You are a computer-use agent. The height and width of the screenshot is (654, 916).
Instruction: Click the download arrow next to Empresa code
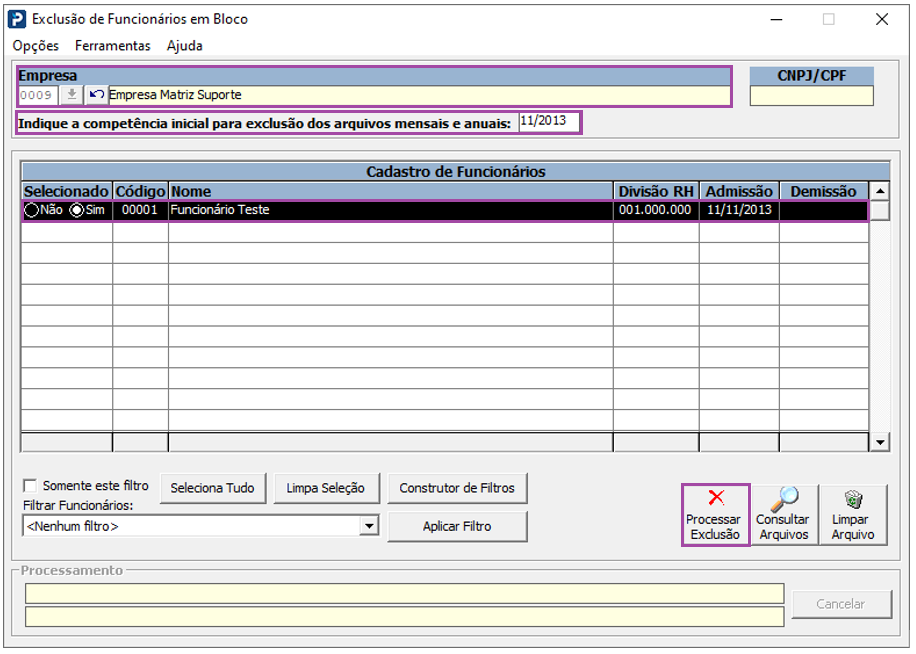[x=72, y=95]
